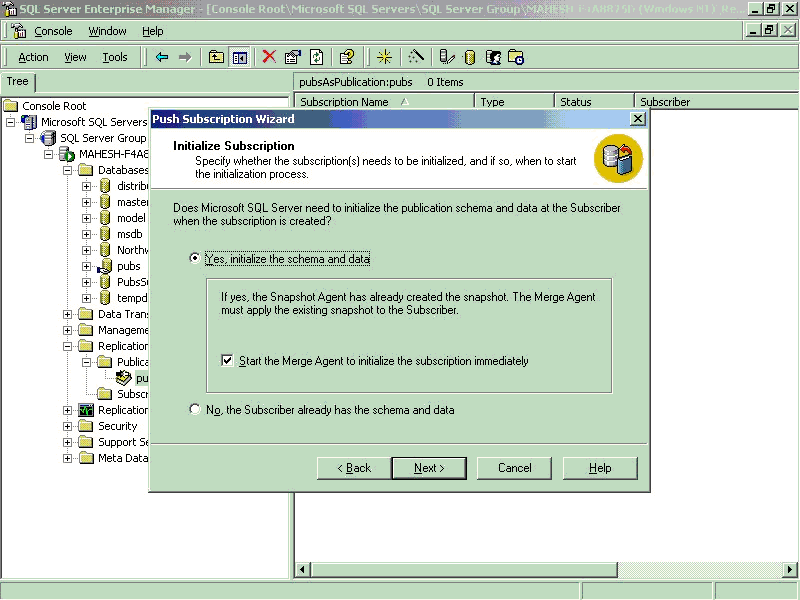Click the Help button in wizard
This screenshot has width=800, height=600.
coord(600,468)
